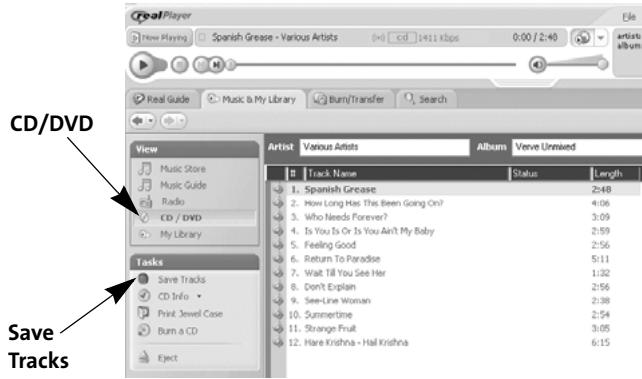Sort by the Status column header
Screen dimensions: 642x379
click(x=550, y=174)
